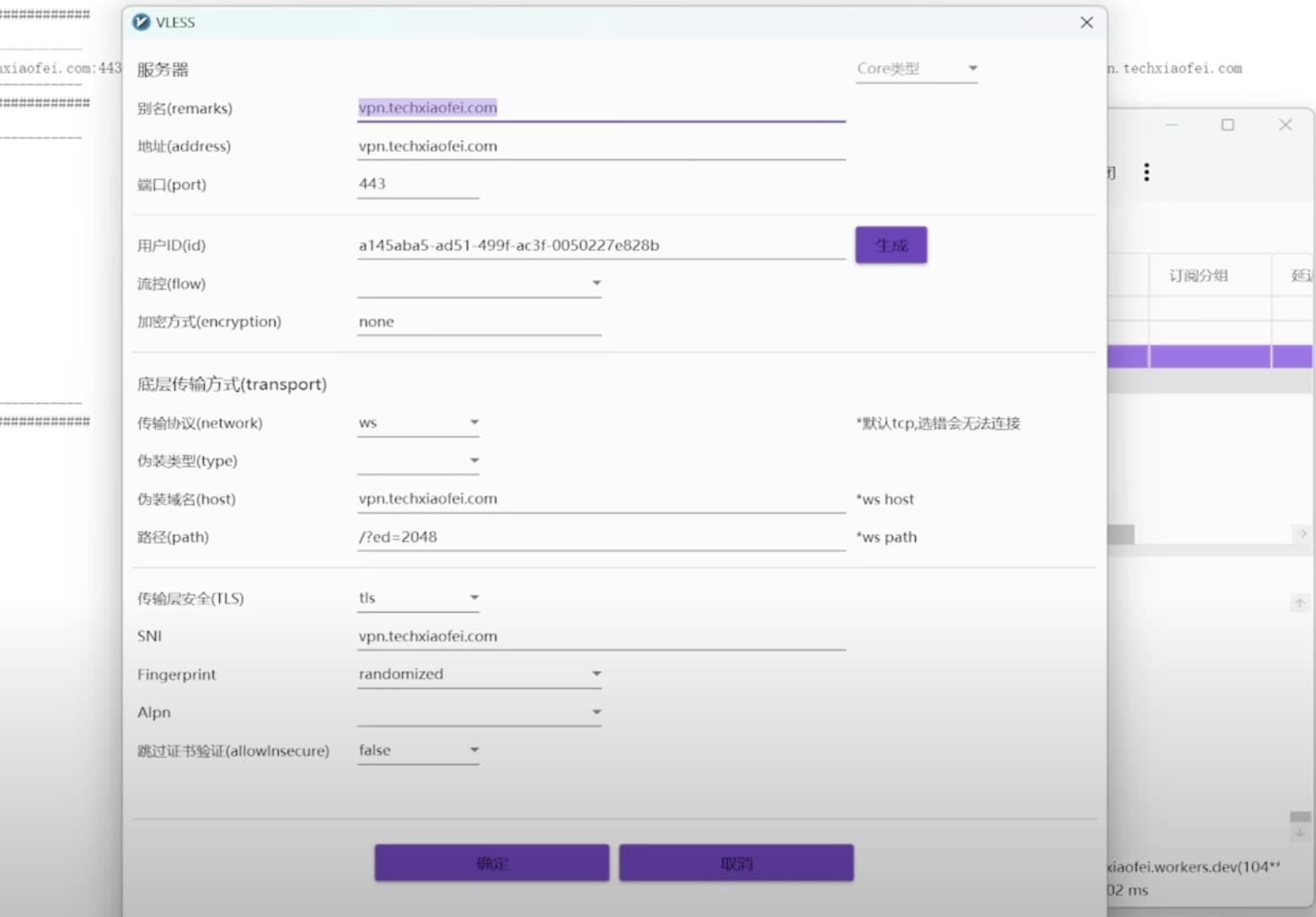Screen dimensions: 1316x917
Task: Focus the 端口(port) field
Action: [418, 185]
